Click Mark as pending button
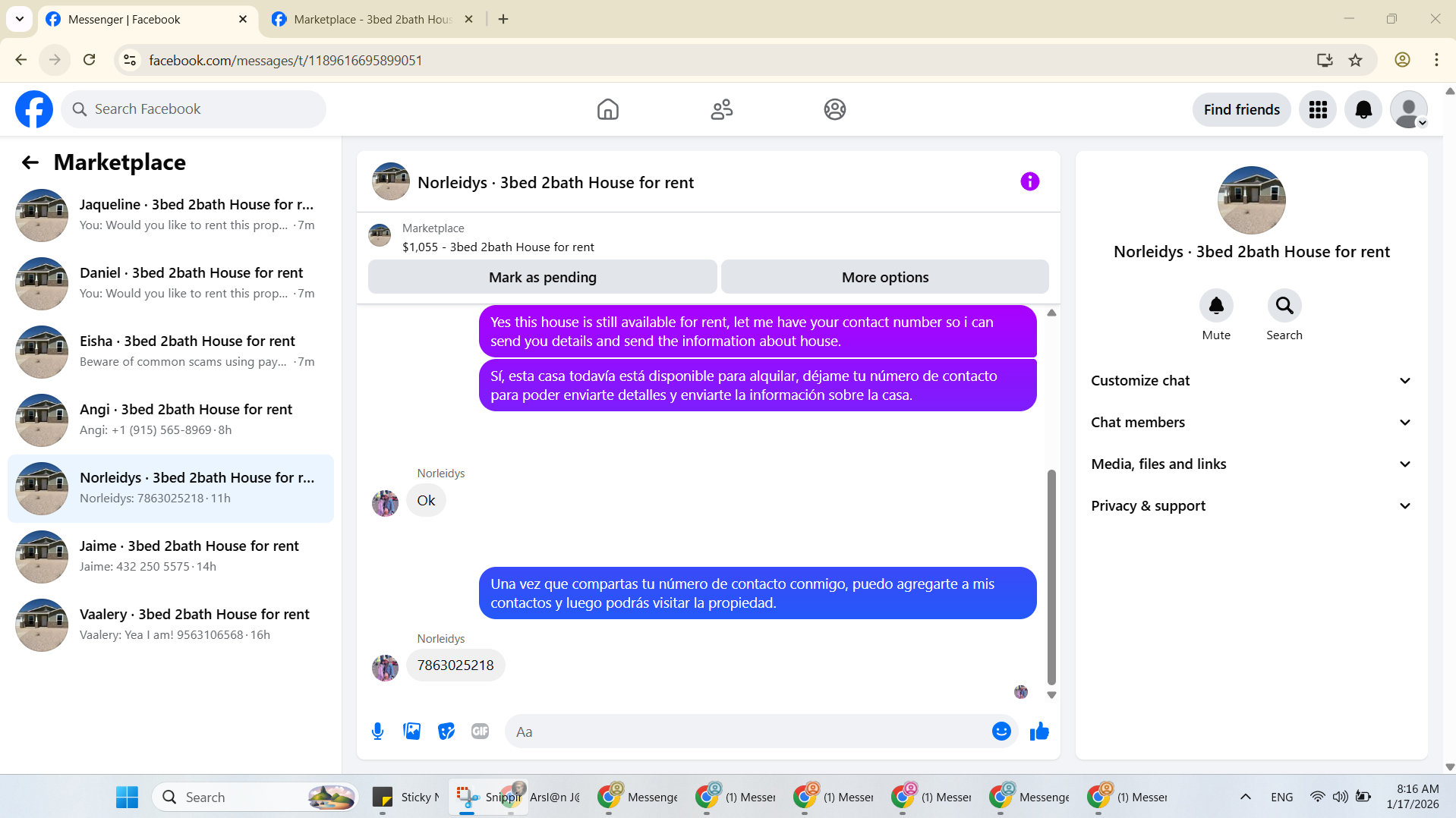This screenshot has height=818, width=1456. [x=542, y=277]
